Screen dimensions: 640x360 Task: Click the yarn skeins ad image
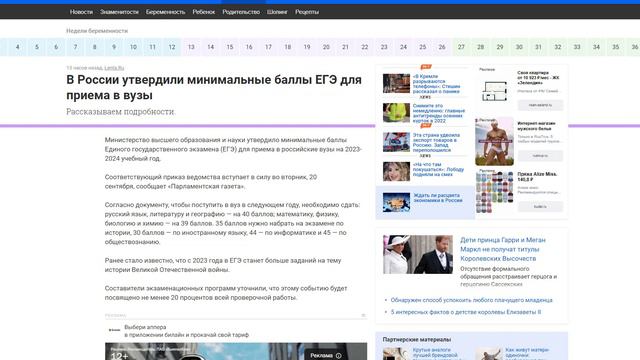coord(494,192)
